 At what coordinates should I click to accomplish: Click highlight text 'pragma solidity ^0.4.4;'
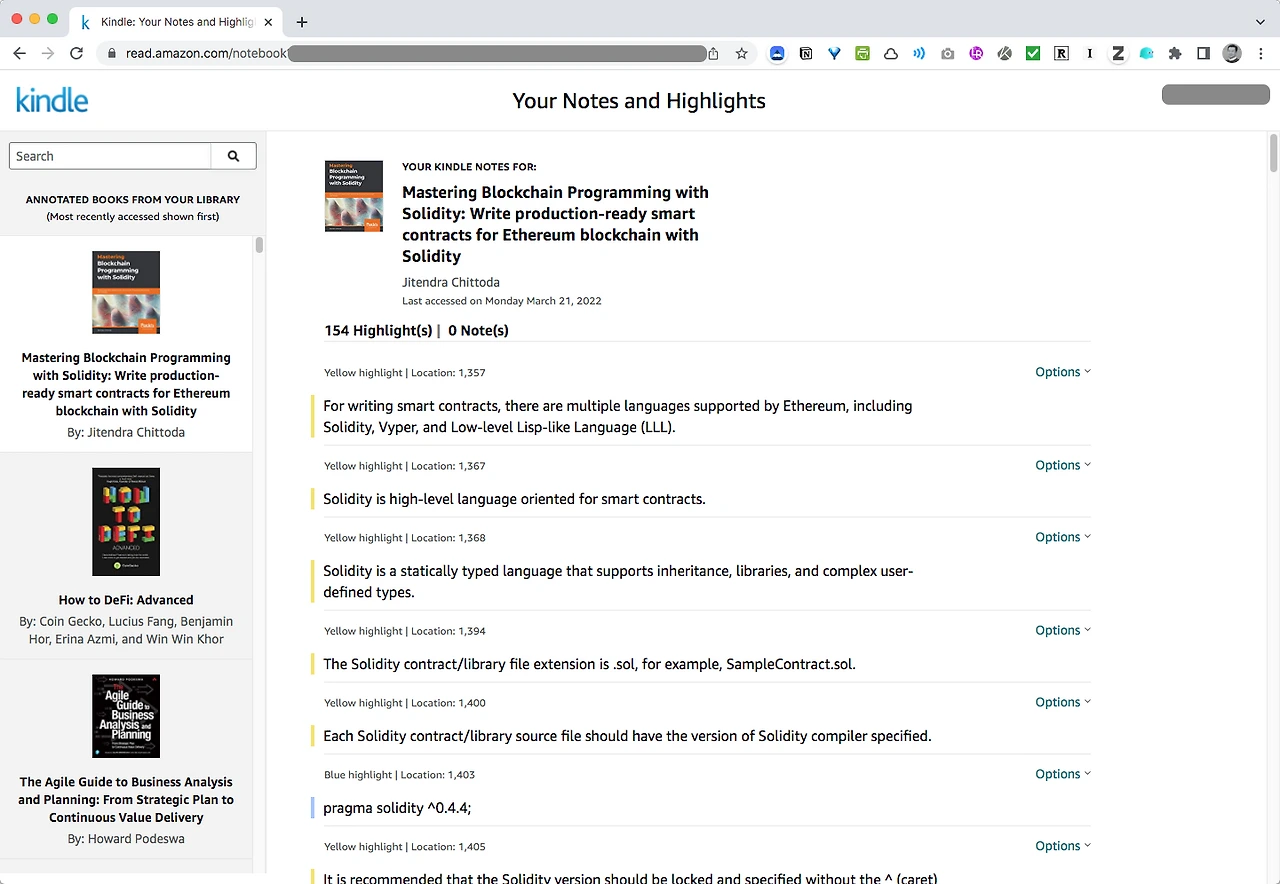[x=397, y=808]
